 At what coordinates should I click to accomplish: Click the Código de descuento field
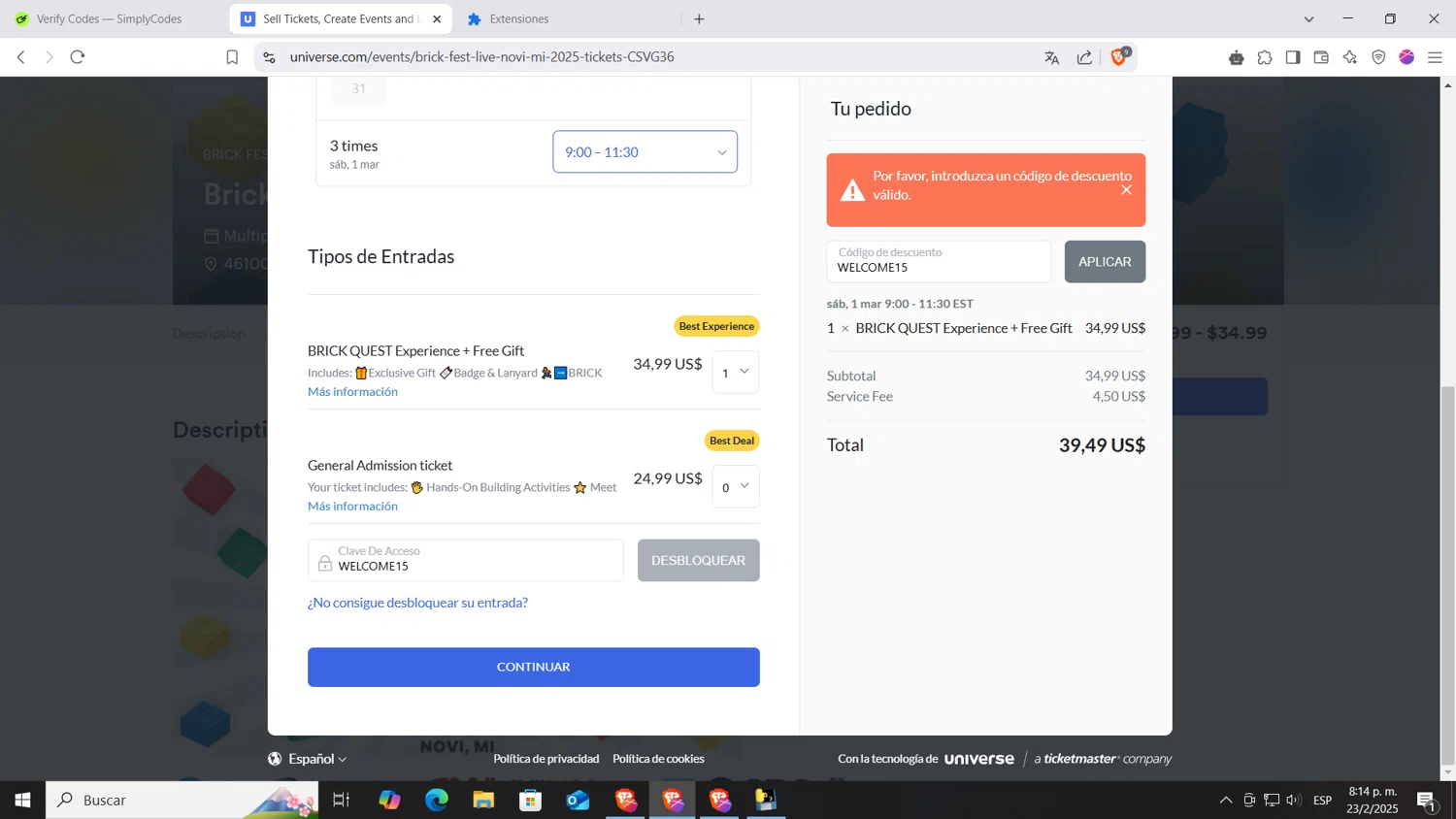tap(939, 262)
